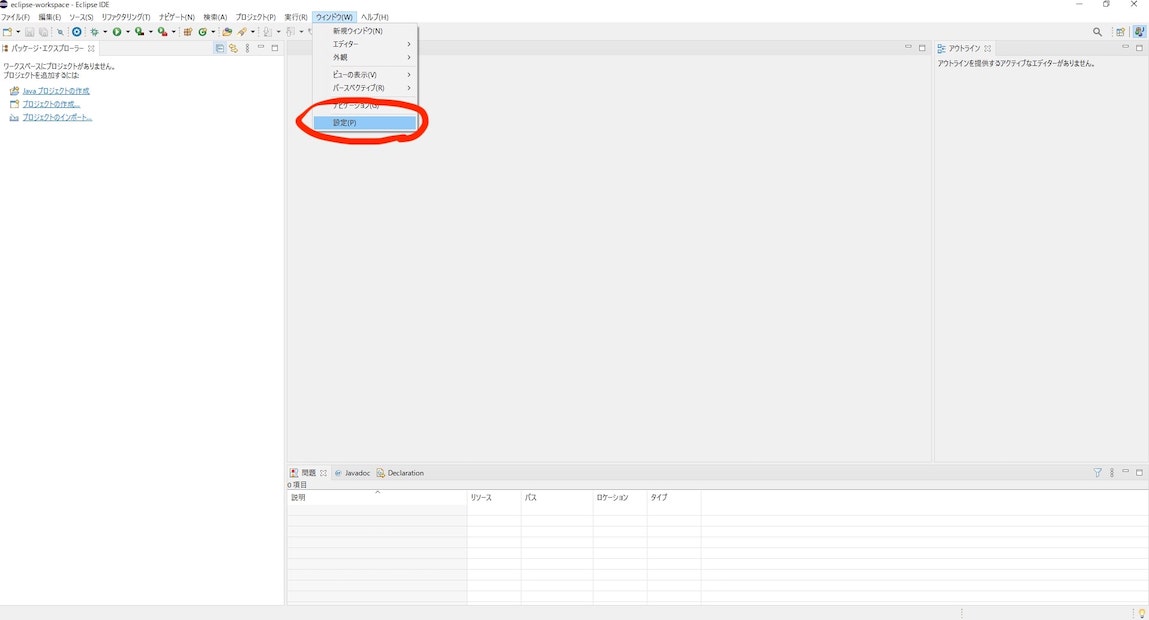This screenshot has height=620, width=1149.
Task: Click the Previous Annotation toolbar icon
Action: (x=290, y=32)
